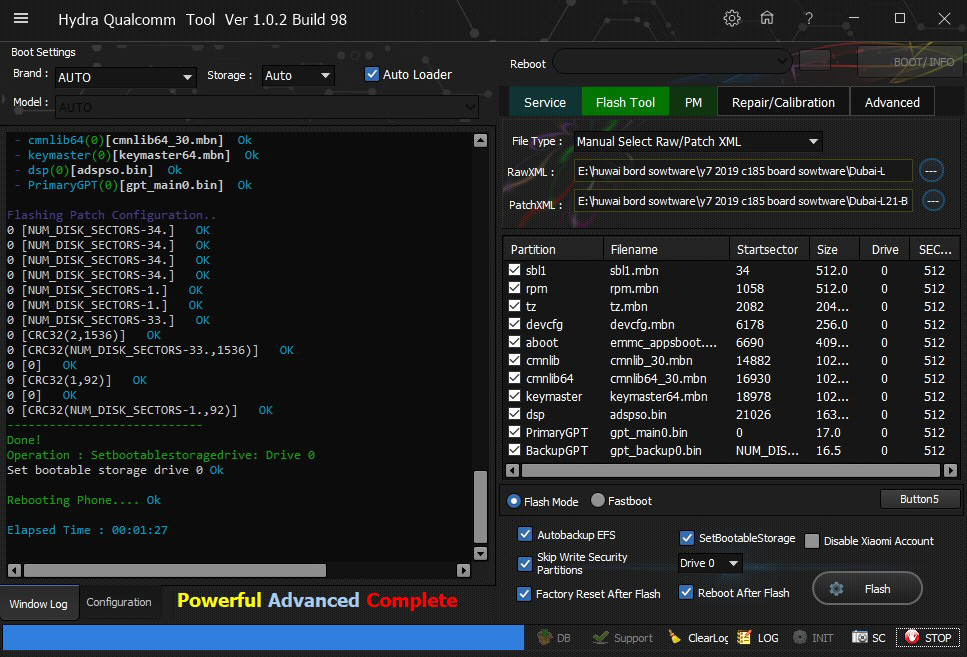The height and width of the screenshot is (657, 967).
Task: Switch to the Flash Tool tab
Action: pyautogui.click(x=625, y=102)
